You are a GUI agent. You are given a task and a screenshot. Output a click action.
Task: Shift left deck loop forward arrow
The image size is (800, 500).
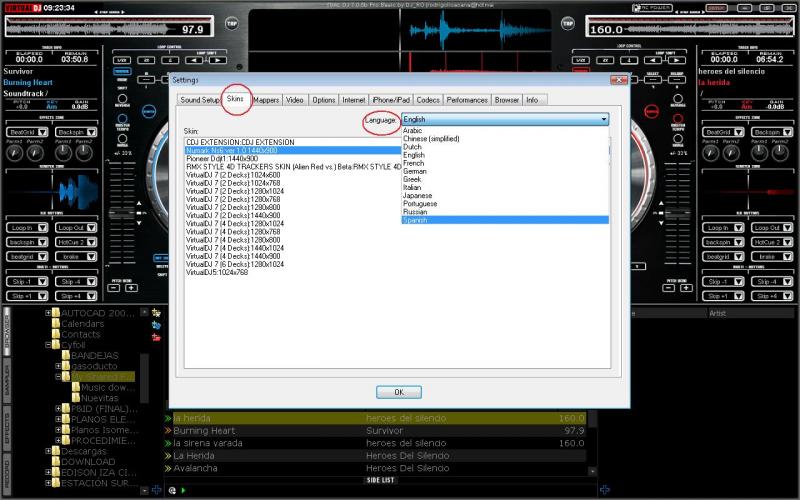pyautogui.click(x=217, y=60)
